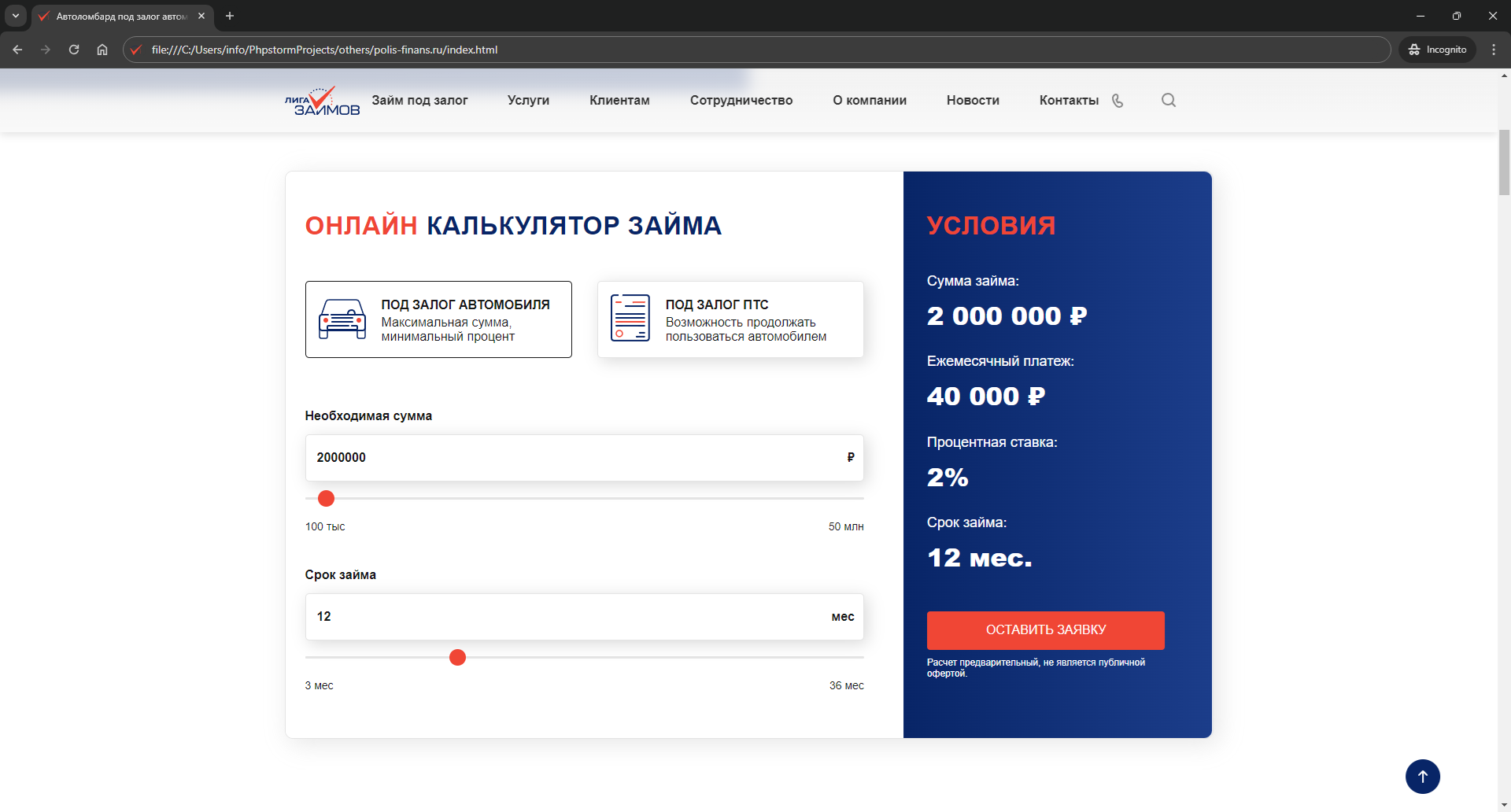Image resolution: width=1511 pixels, height=812 pixels.
Task: Reload the page in browser
Action: [74, 50]
